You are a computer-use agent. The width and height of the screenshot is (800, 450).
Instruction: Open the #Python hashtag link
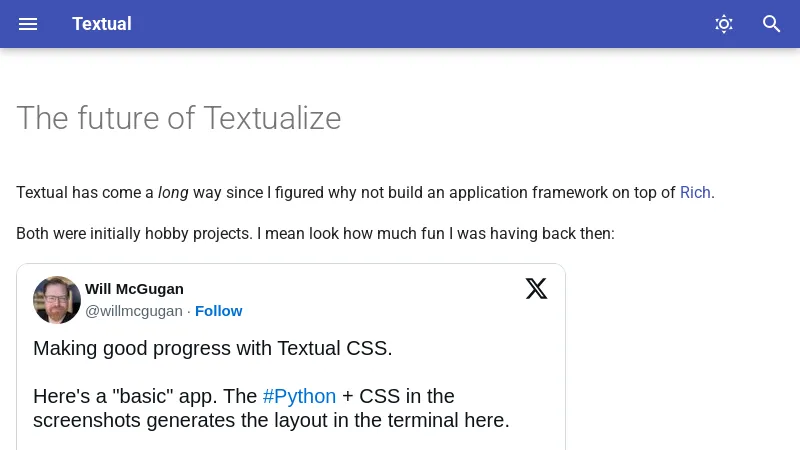pos(299,396)
